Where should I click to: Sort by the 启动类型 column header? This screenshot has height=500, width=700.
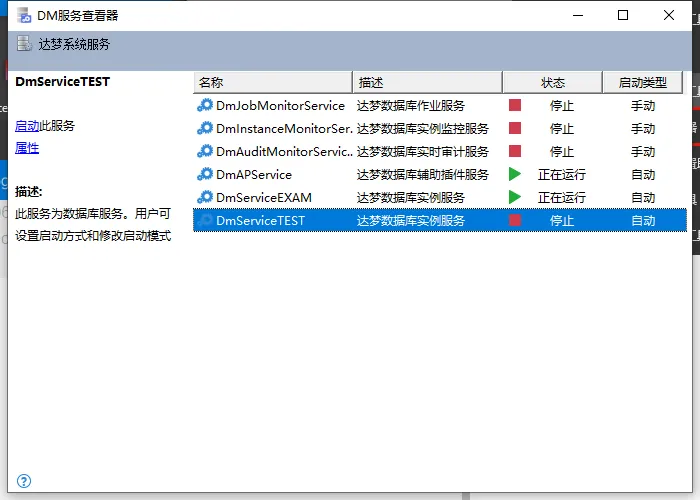tap(643, 83)
